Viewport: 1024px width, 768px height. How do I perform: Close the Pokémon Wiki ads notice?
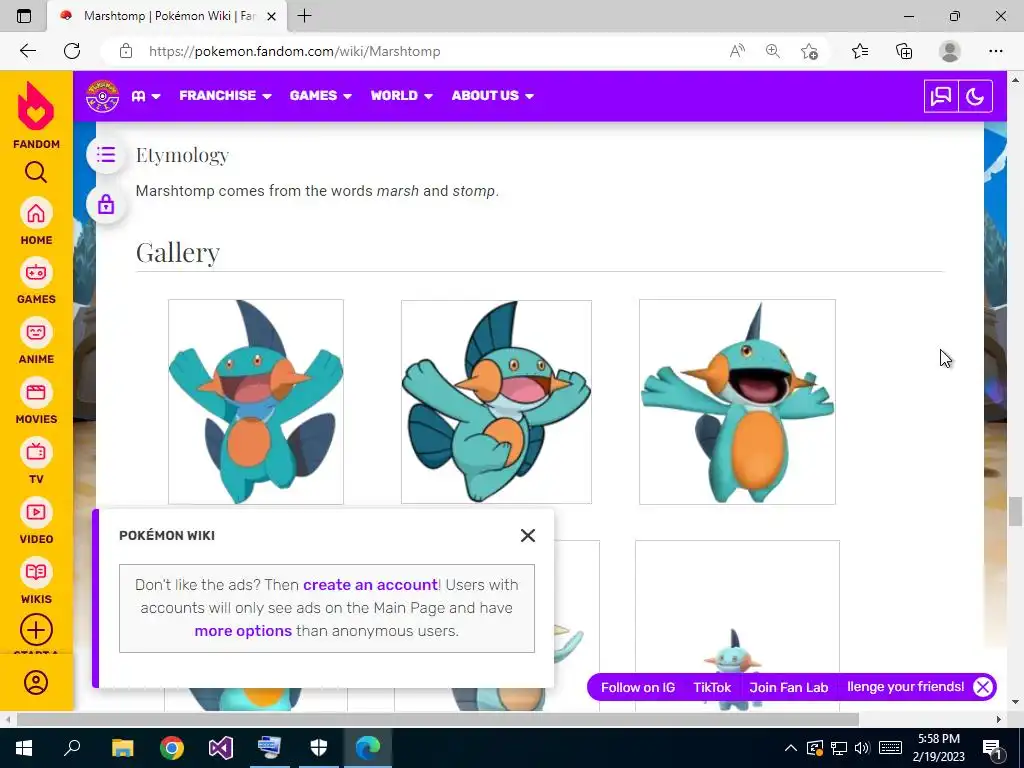[x=528, y=536]
